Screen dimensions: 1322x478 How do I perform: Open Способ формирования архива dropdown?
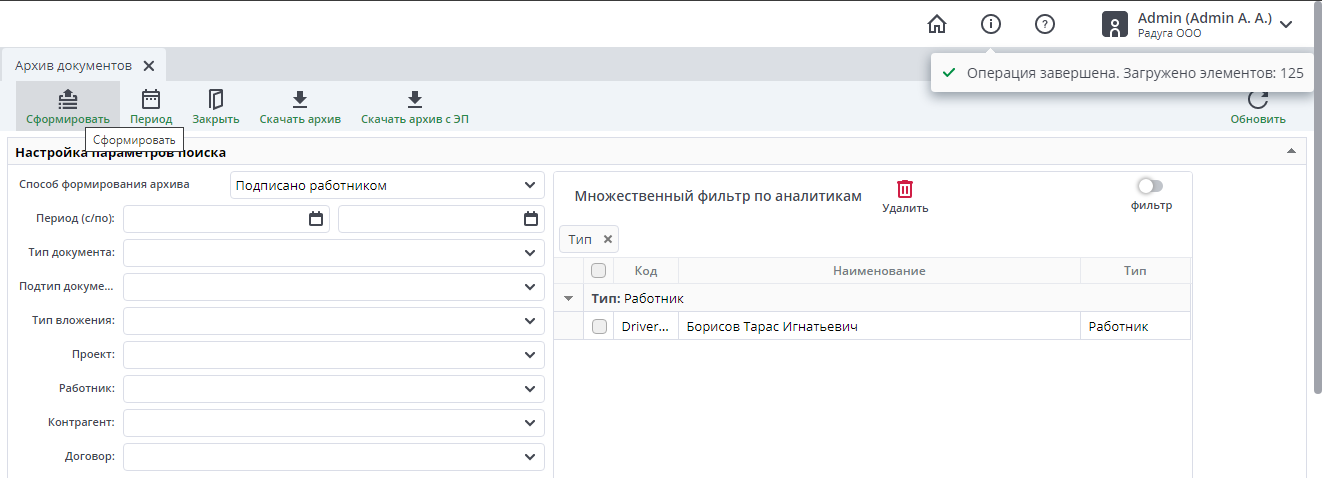click(387, 185)
